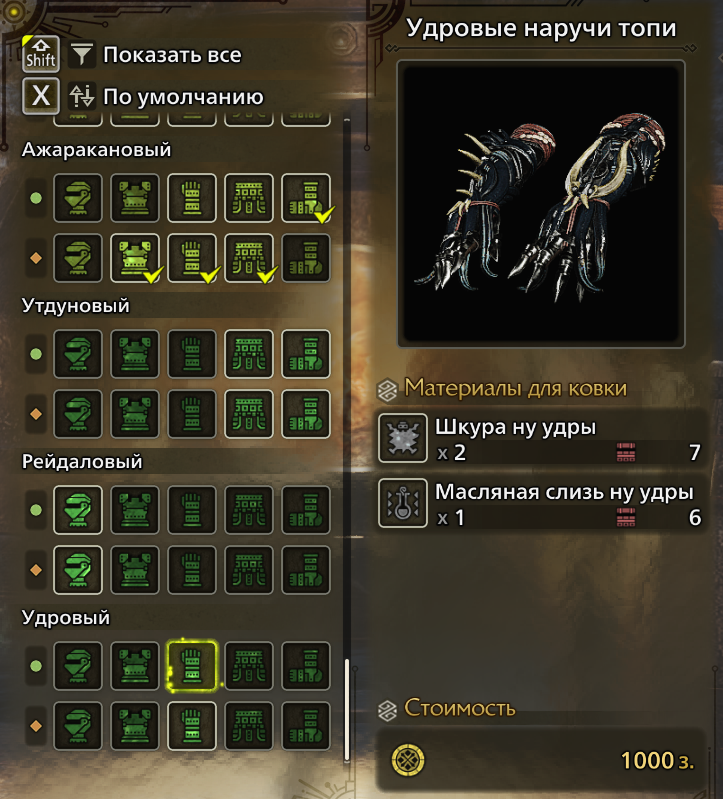The image size is (723, 799).
Task: Select Утдуновый chest armor in green-circle row
Action: pos(135,354)
